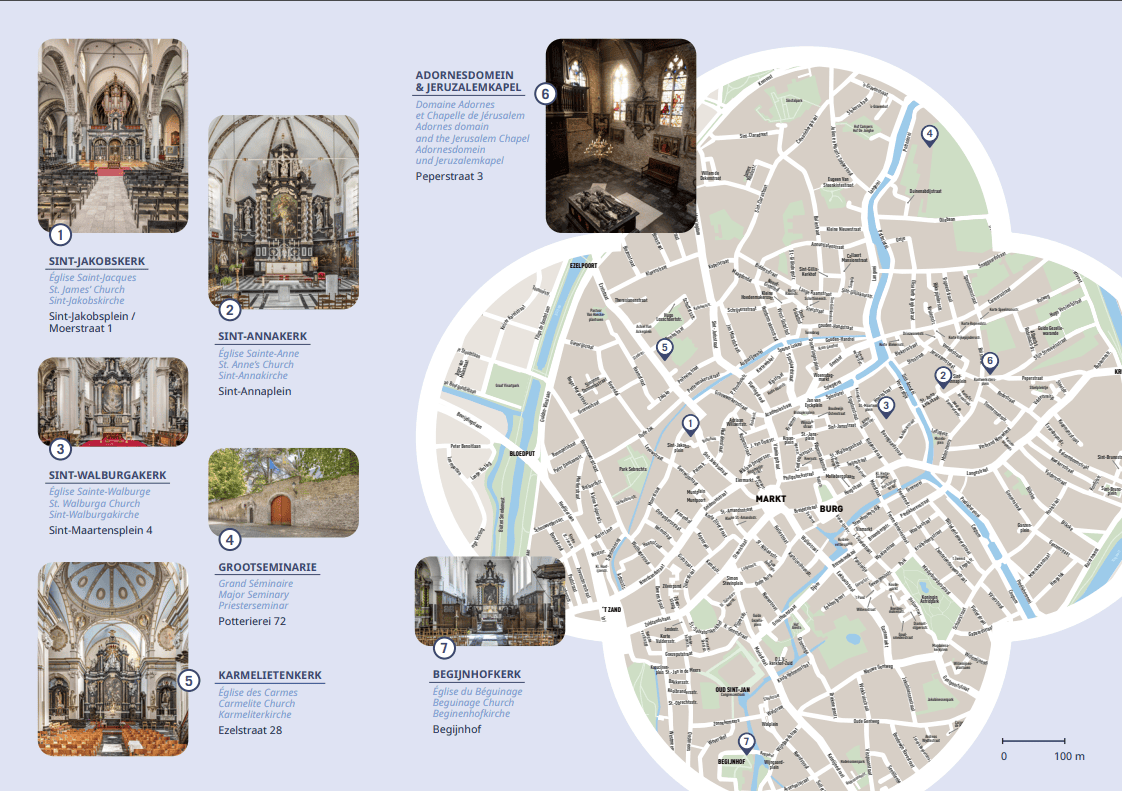The image size is (1122, 791).
Task: Open the Jeruzalemkapel dark chapel photo
Action: point(621,136)
